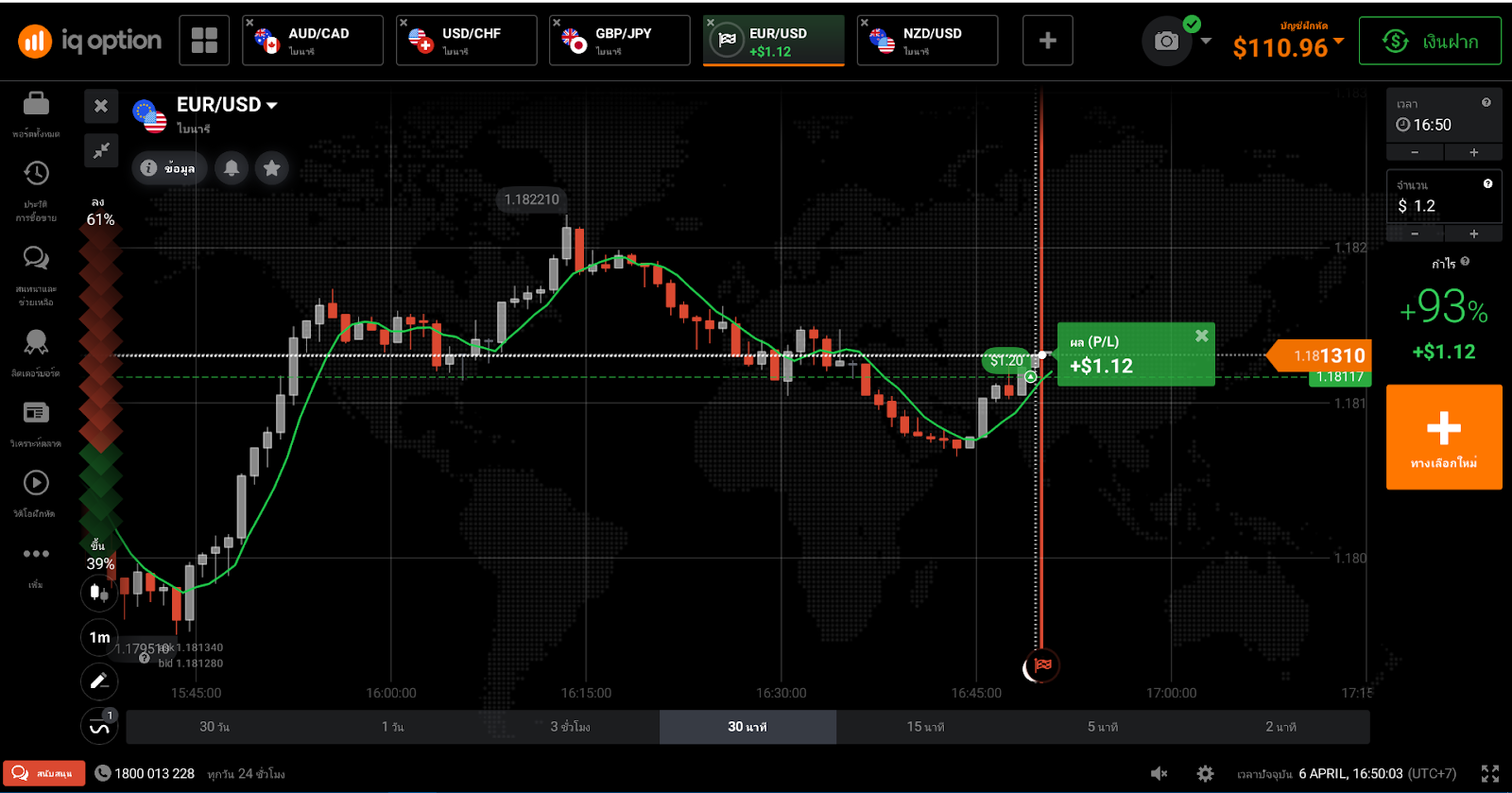Close the AUD/CAD tab
Viewport: 1512px width, 793px height.
click(x=249, y=23)
